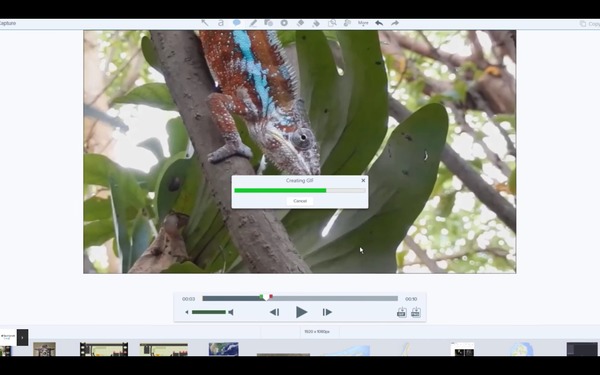Step back one frame
This screenshot has width=600, height=375.
pyautogui.click(x=274, y=312)
